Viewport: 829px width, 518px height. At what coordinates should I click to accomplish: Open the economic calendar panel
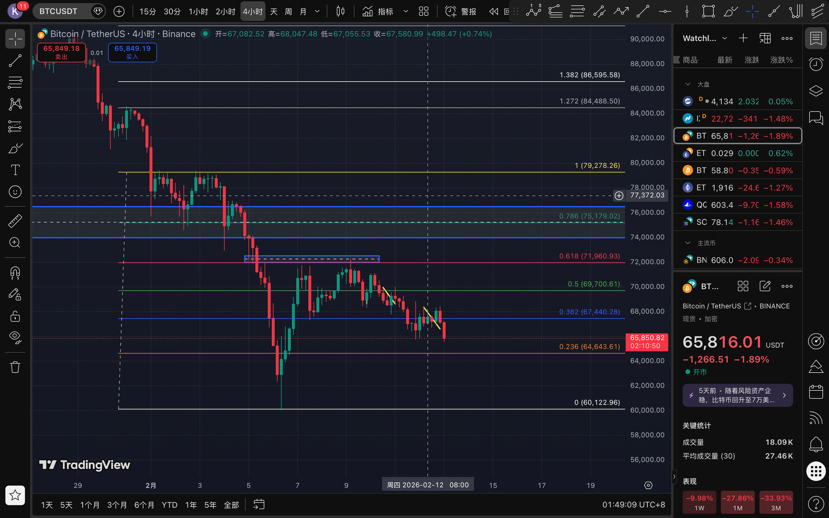tap(816, 392)
